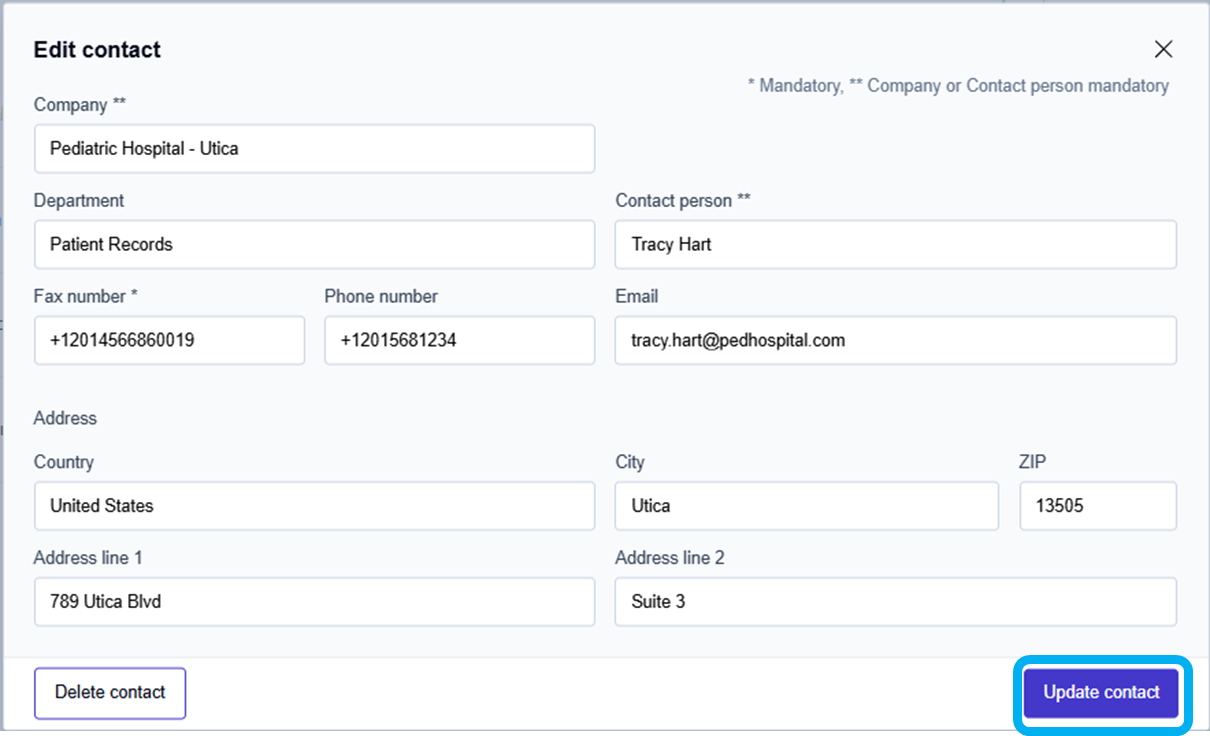The width and height of the screenshot is (1210, 736).
Task: Edit the Address line 1 field
Action: [314, 602]
